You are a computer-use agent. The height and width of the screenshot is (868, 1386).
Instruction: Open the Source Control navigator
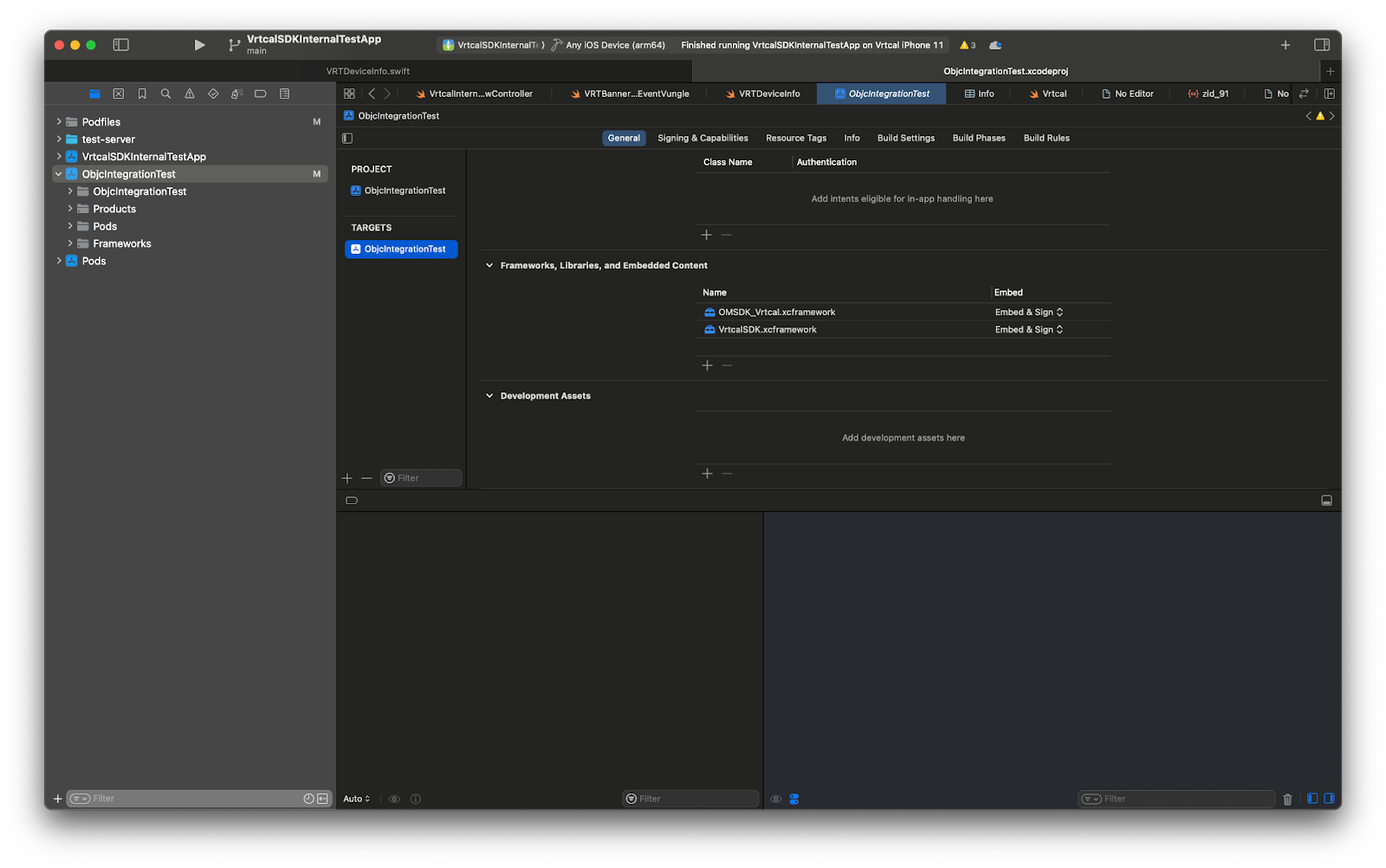(119, 94)
